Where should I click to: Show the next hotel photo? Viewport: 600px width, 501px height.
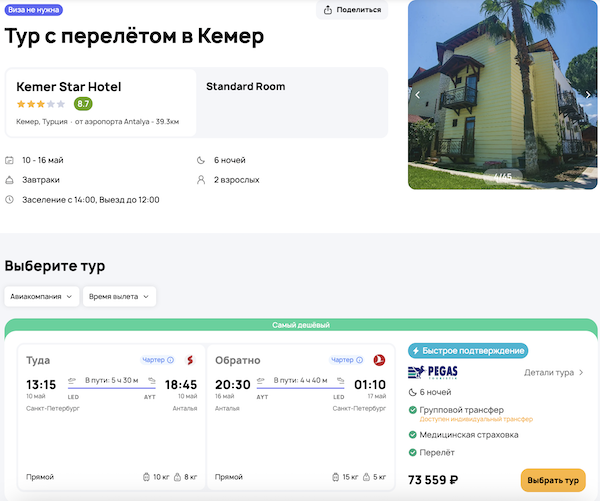(x=588, y=95)
